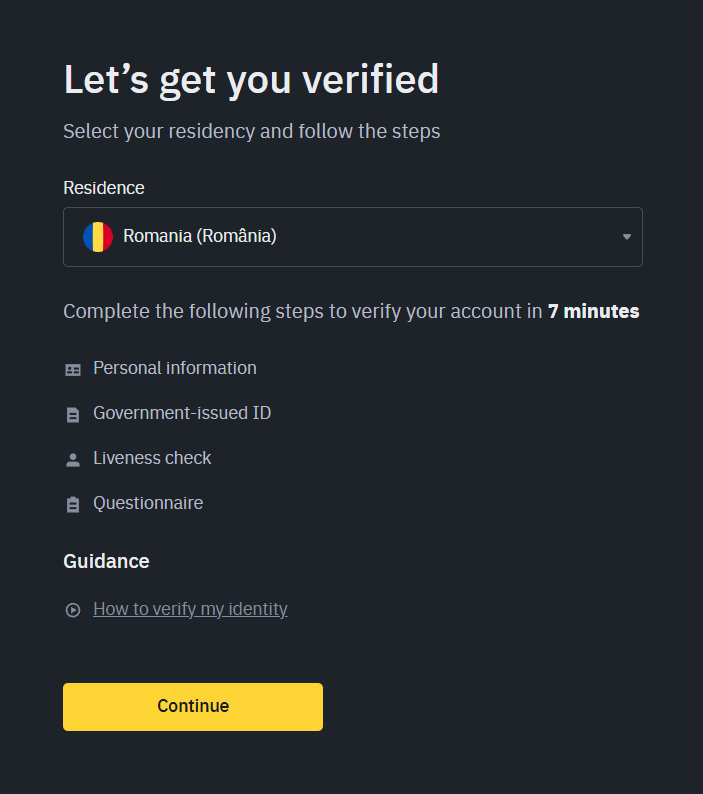Select the Government-issued ID step label

click(182, 413)
